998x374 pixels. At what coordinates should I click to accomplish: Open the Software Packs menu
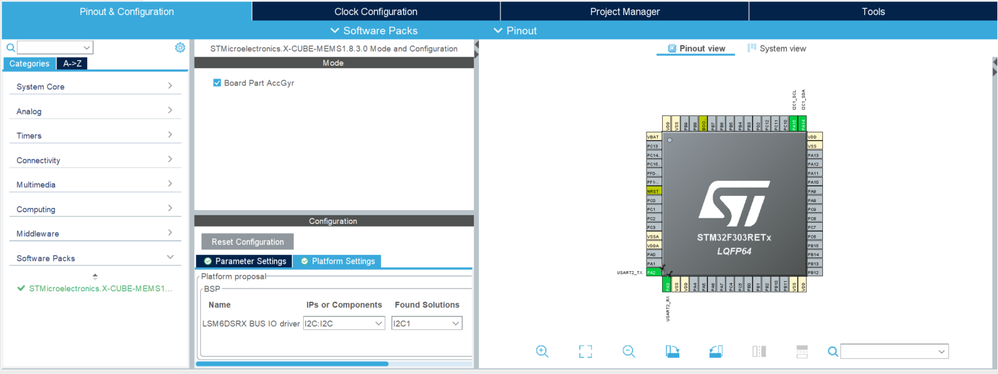tap(374, 31)
